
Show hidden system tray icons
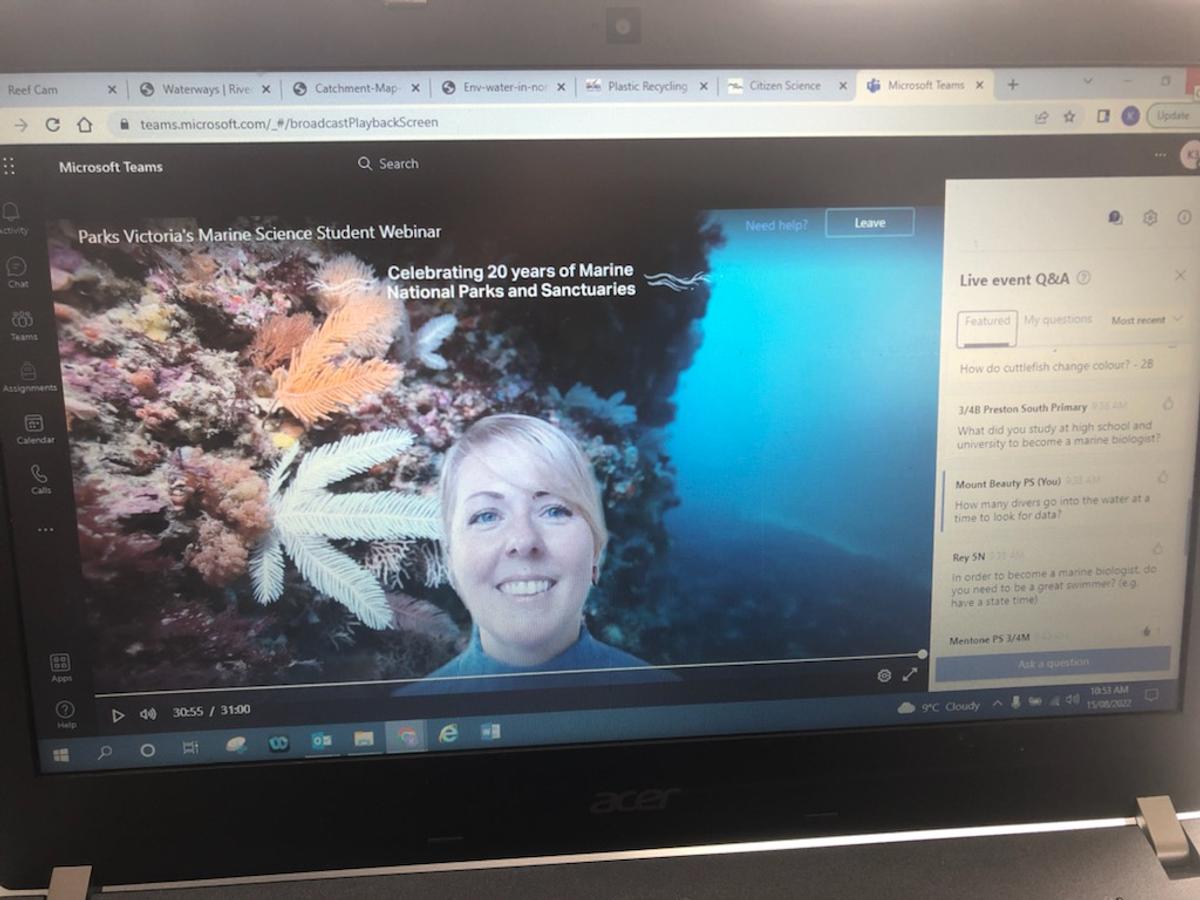[x=996, y=704]
